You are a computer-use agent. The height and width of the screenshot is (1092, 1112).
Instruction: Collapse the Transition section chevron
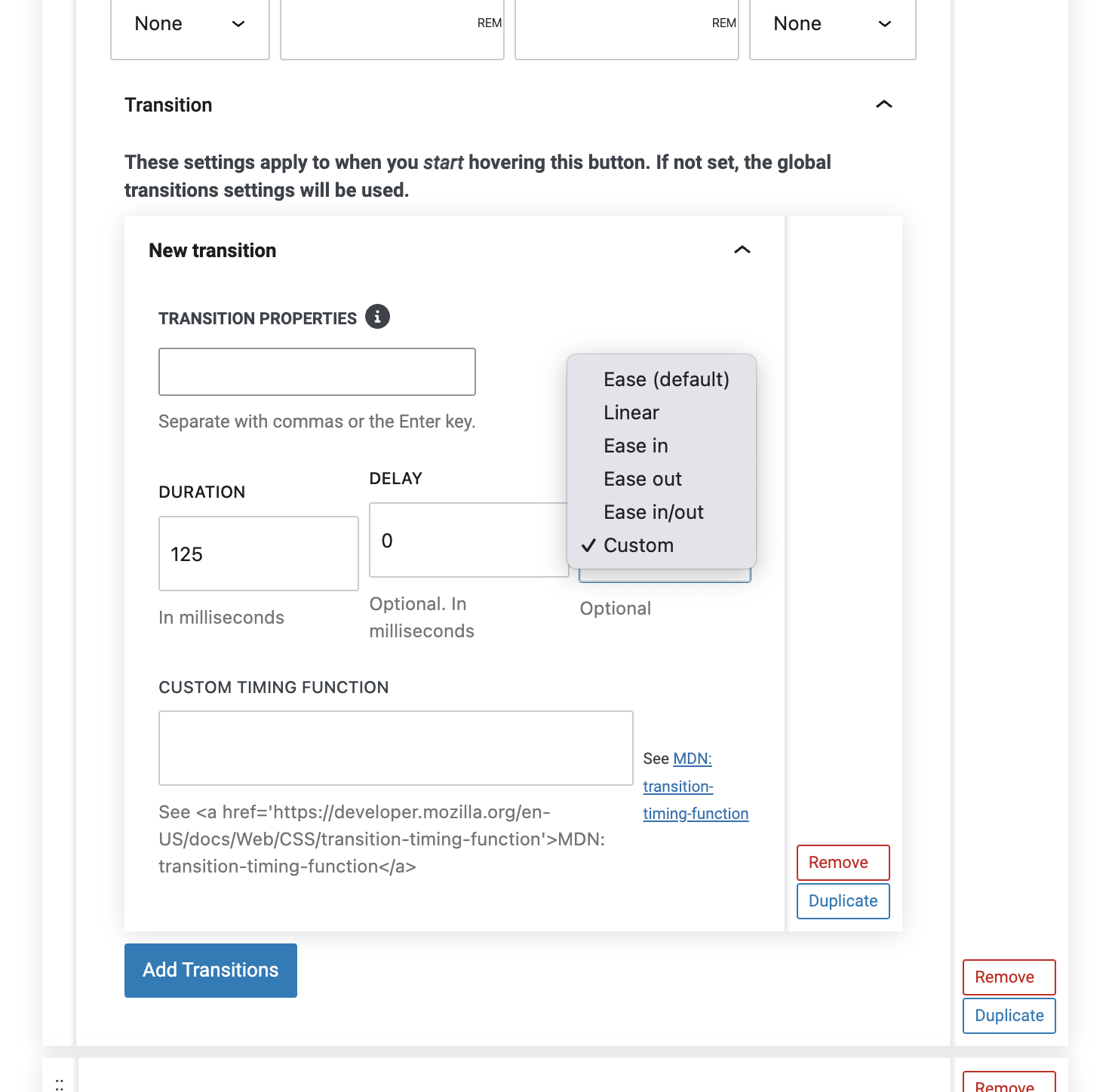[x=883, y=104]
